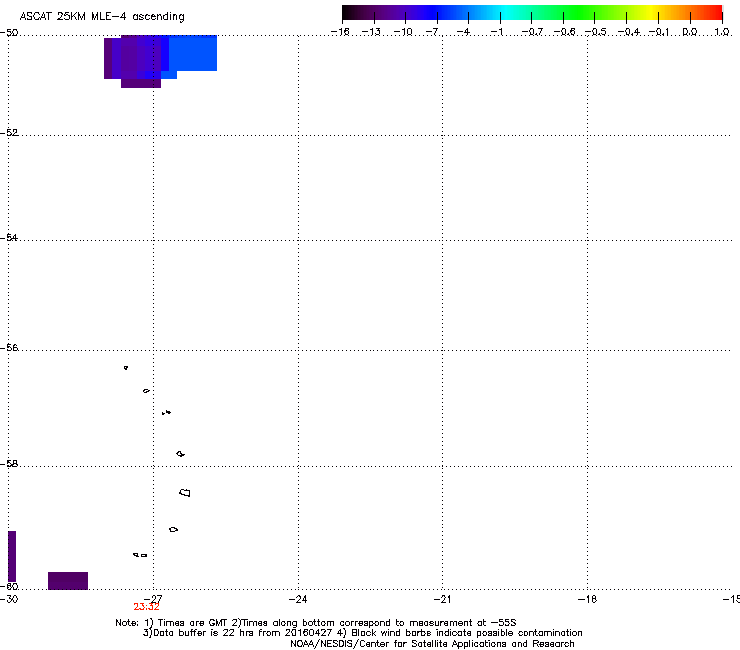Click the latitude label '-58'

9,464
